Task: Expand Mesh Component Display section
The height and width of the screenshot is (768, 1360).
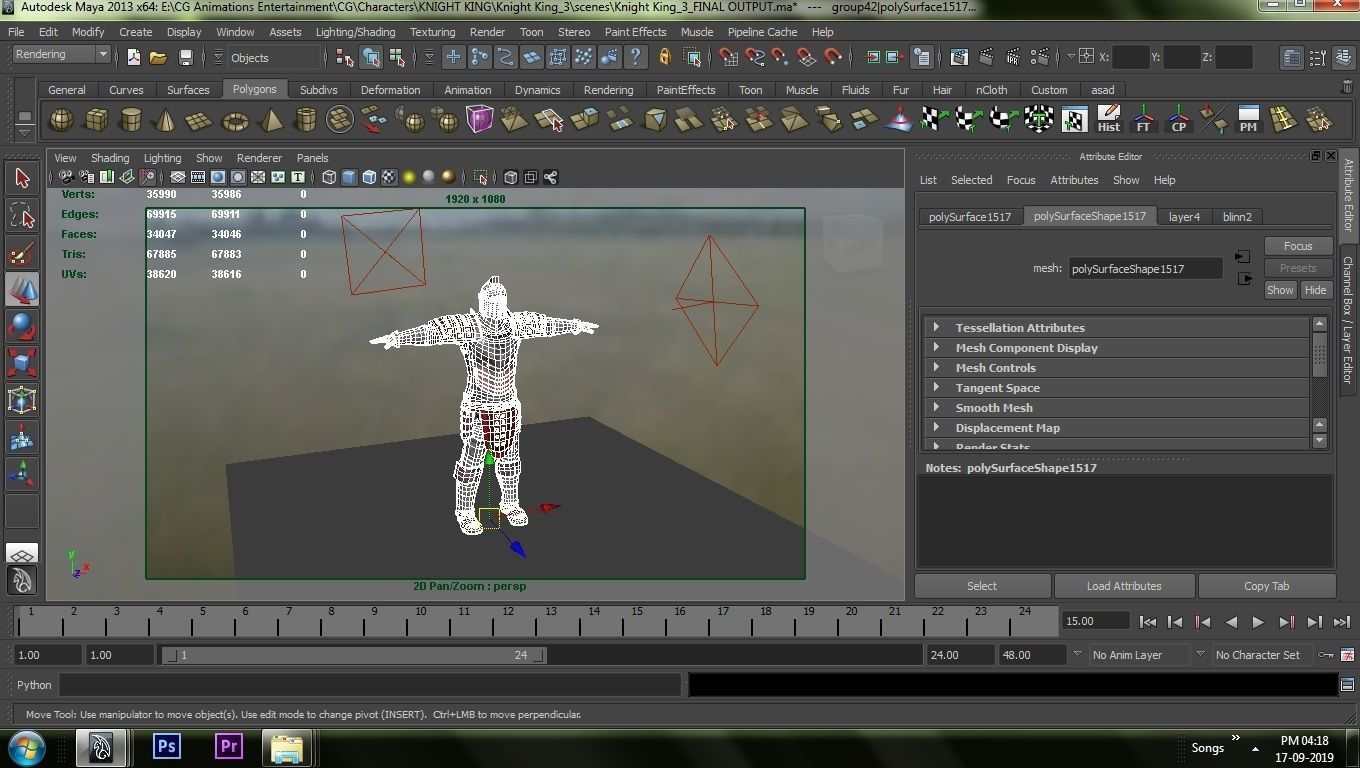Action: tap(1115, 348)
